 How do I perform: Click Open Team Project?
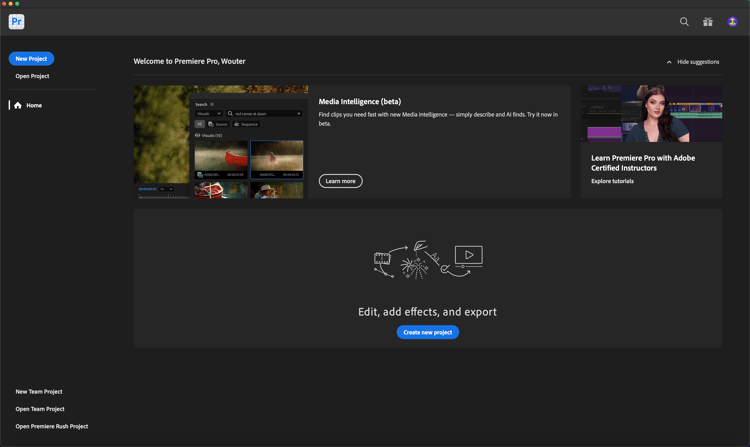(40, 409)
